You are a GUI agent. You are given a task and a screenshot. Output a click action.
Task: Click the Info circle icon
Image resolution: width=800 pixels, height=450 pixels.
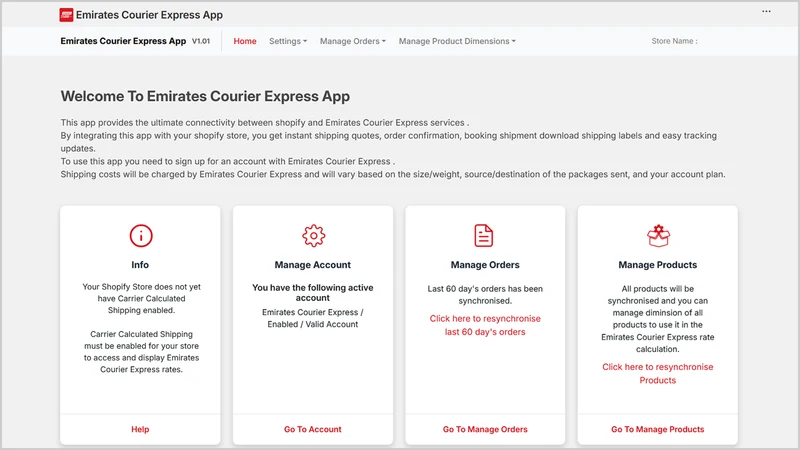point(141,236)
